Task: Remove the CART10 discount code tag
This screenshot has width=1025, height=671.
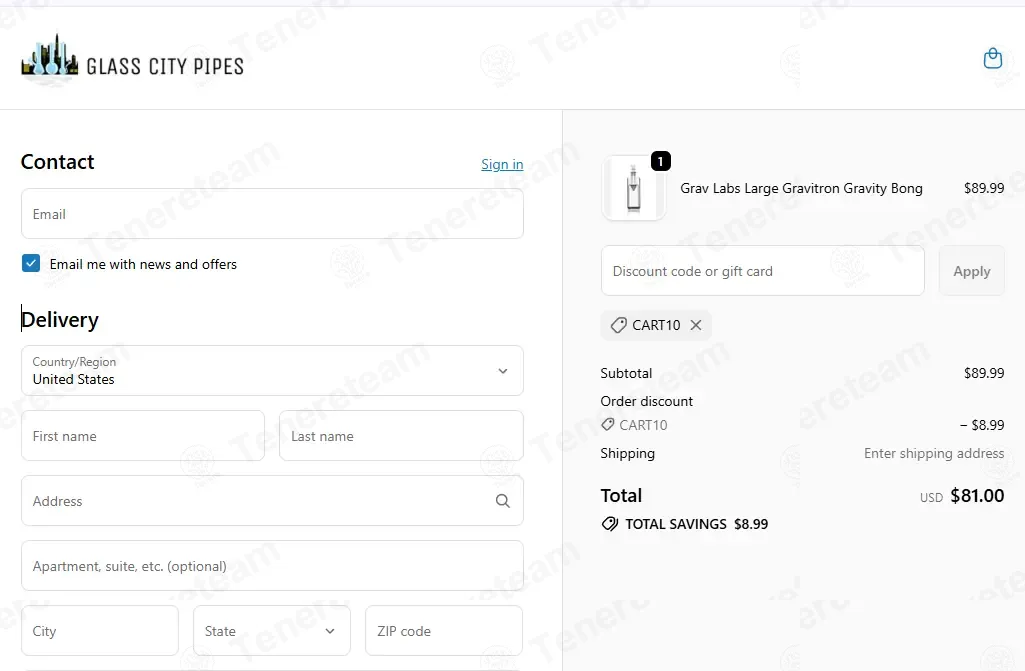Action: [x=696, y=325]
